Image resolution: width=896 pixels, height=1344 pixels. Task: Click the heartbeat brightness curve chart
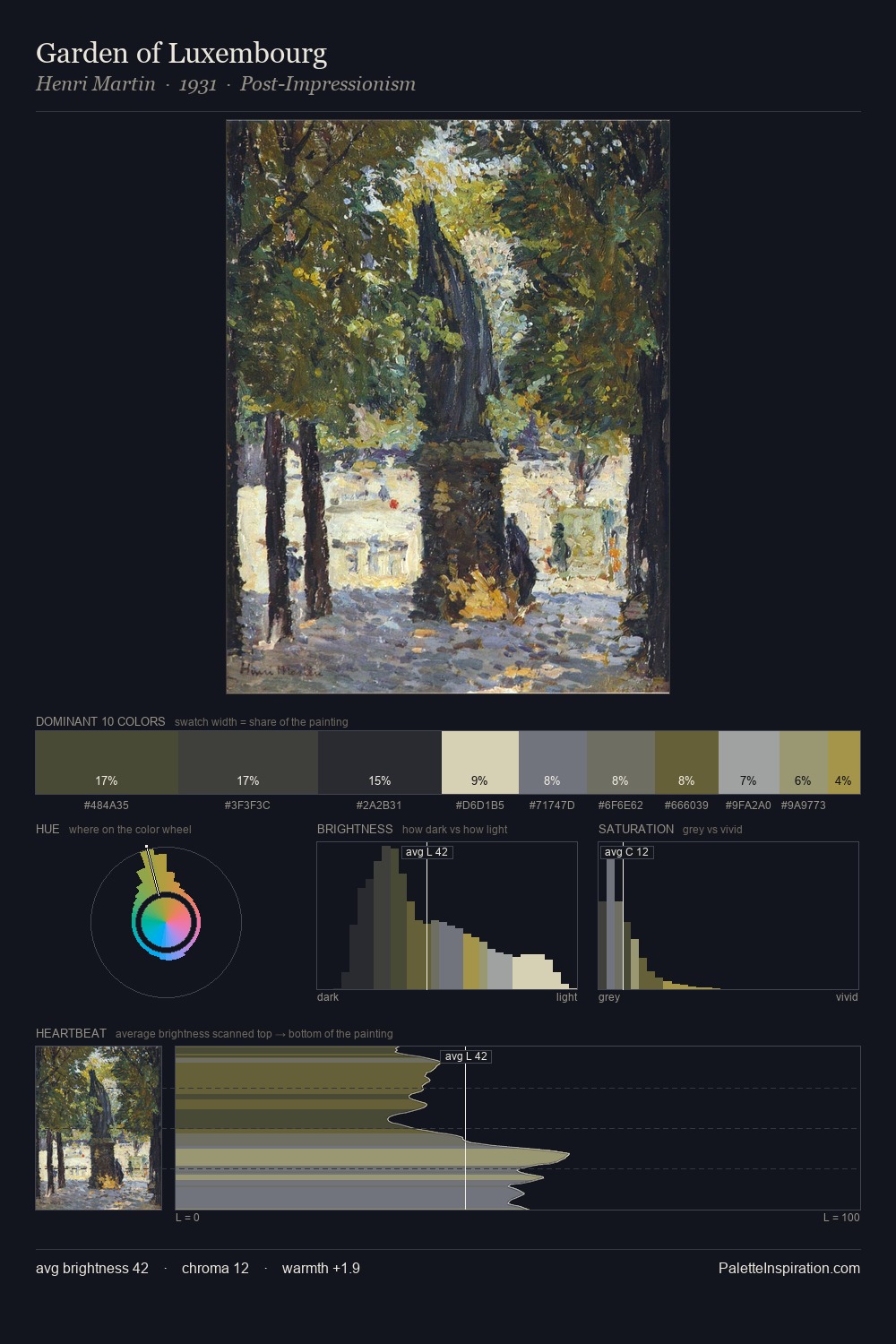point(518,1128)
